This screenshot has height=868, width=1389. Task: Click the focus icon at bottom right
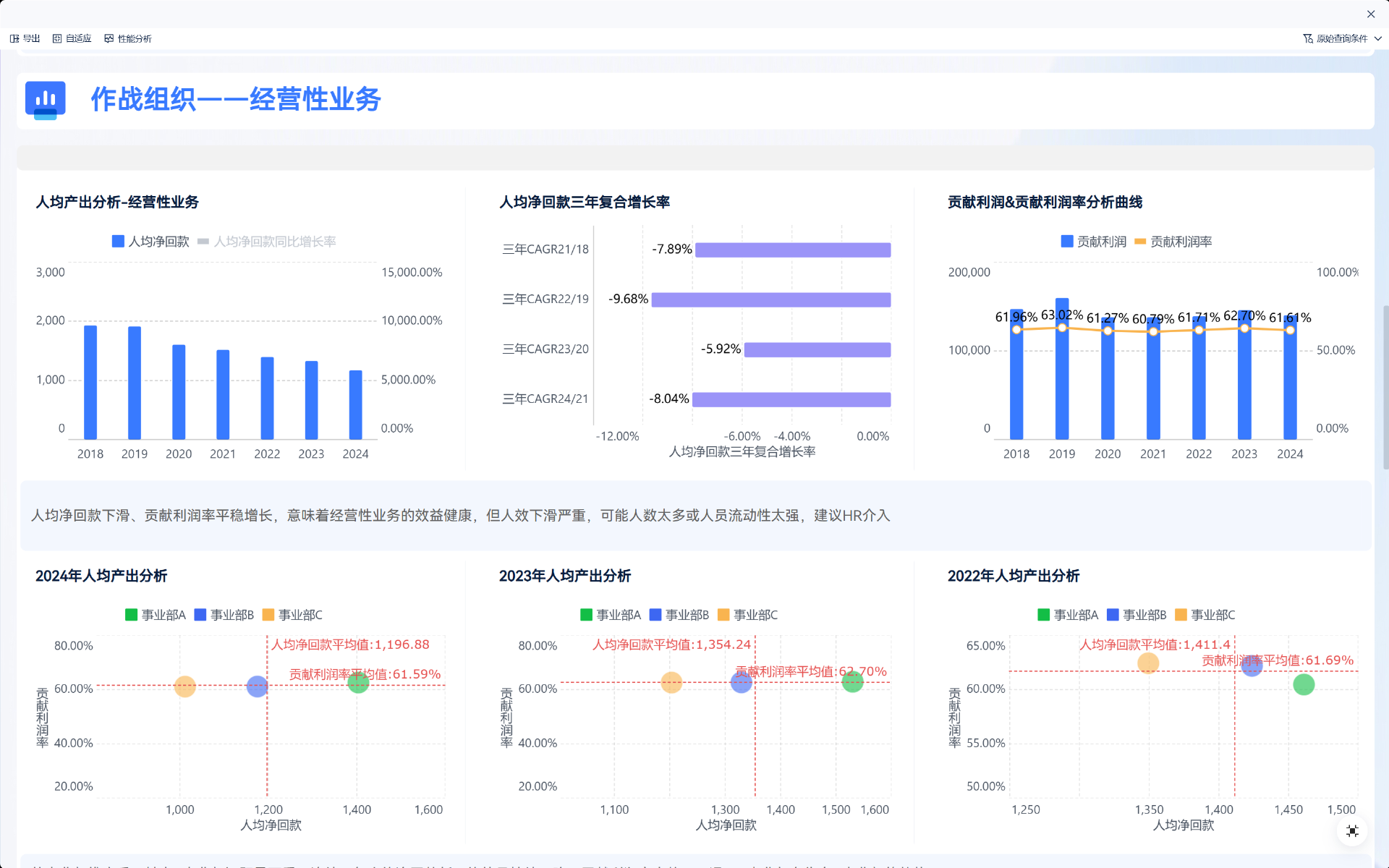point(1352,831)
